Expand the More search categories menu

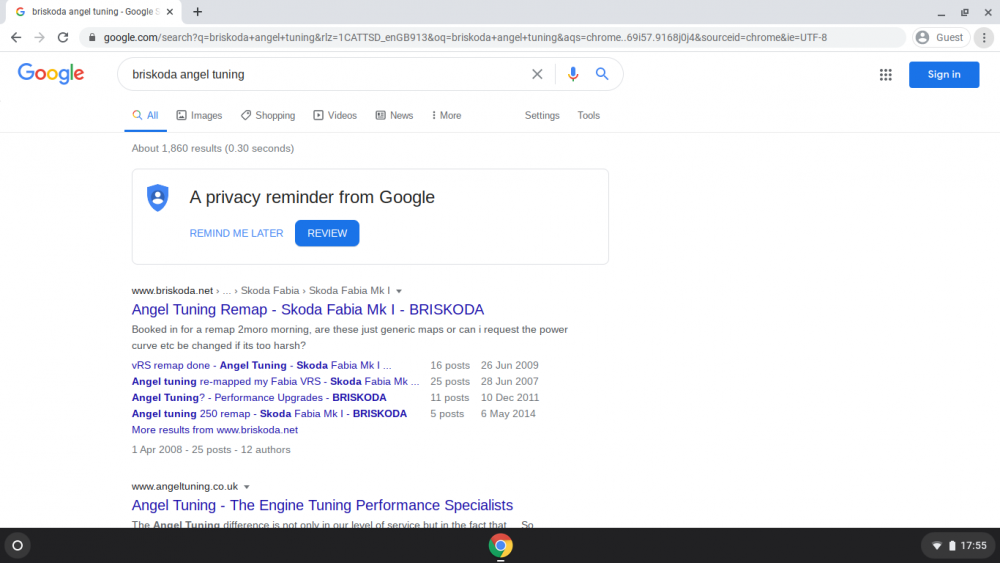pos(446,115)
